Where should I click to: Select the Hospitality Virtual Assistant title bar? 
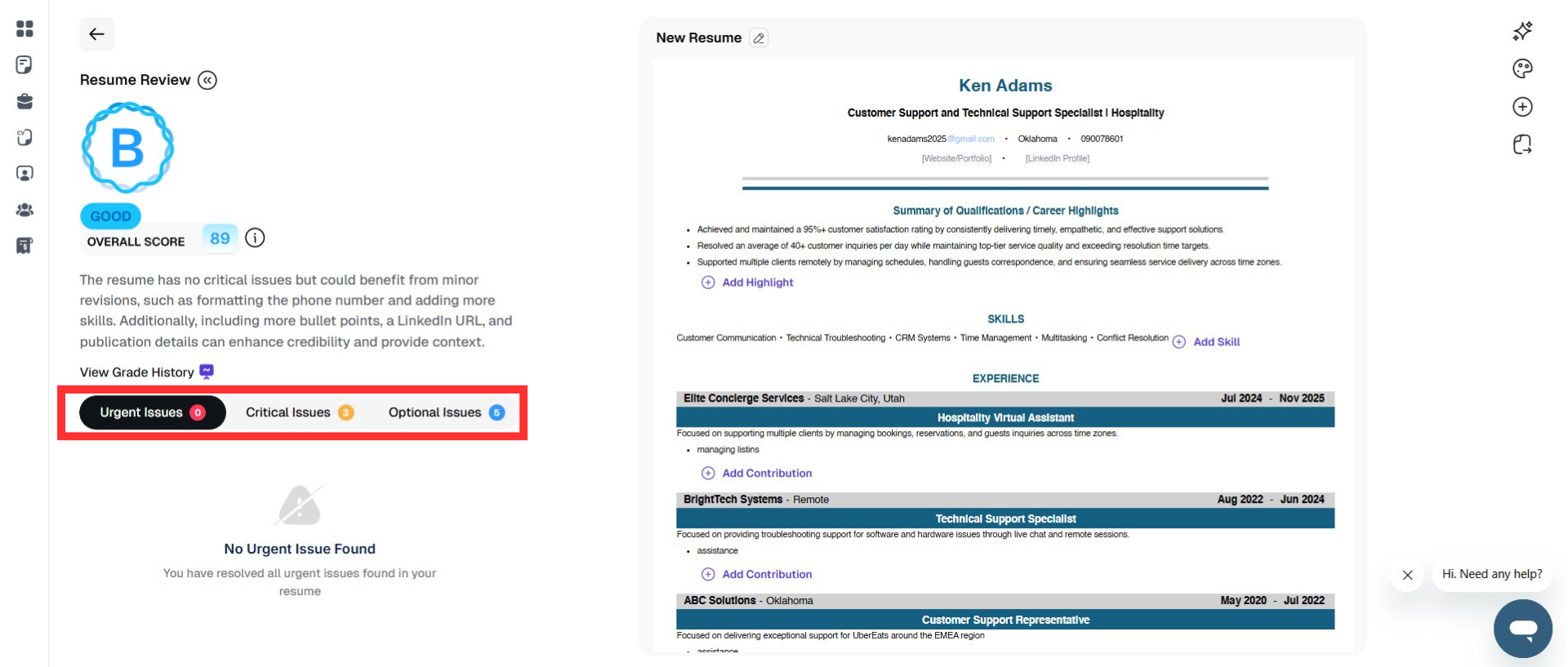coord(1005,418)
